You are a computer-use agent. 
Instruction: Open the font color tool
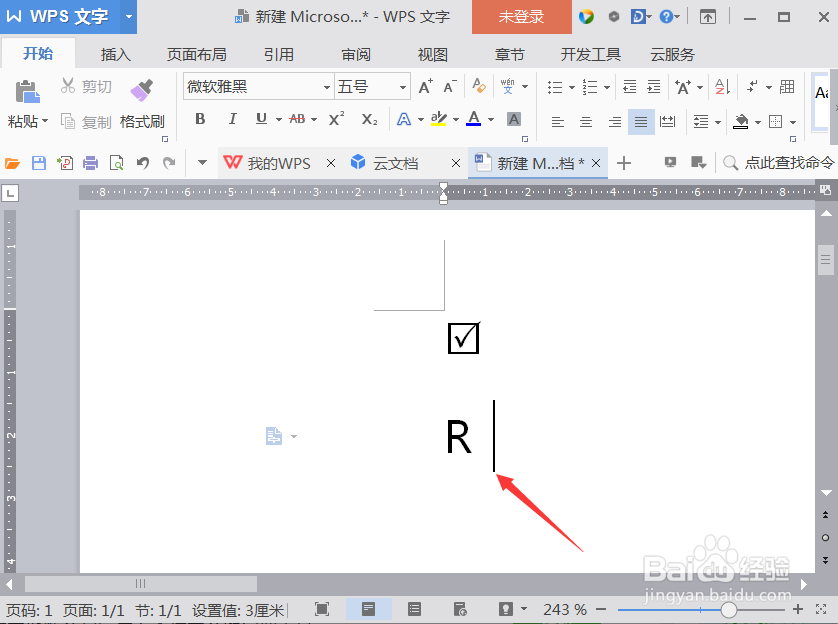(472, 120)
